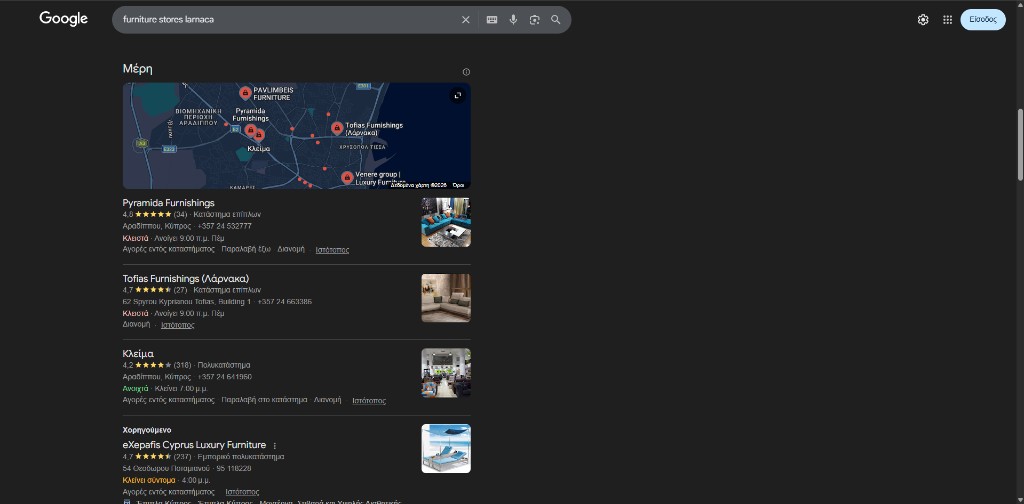Expand the map to full view
Screen dimensions: 1024x504
(458, 95)
